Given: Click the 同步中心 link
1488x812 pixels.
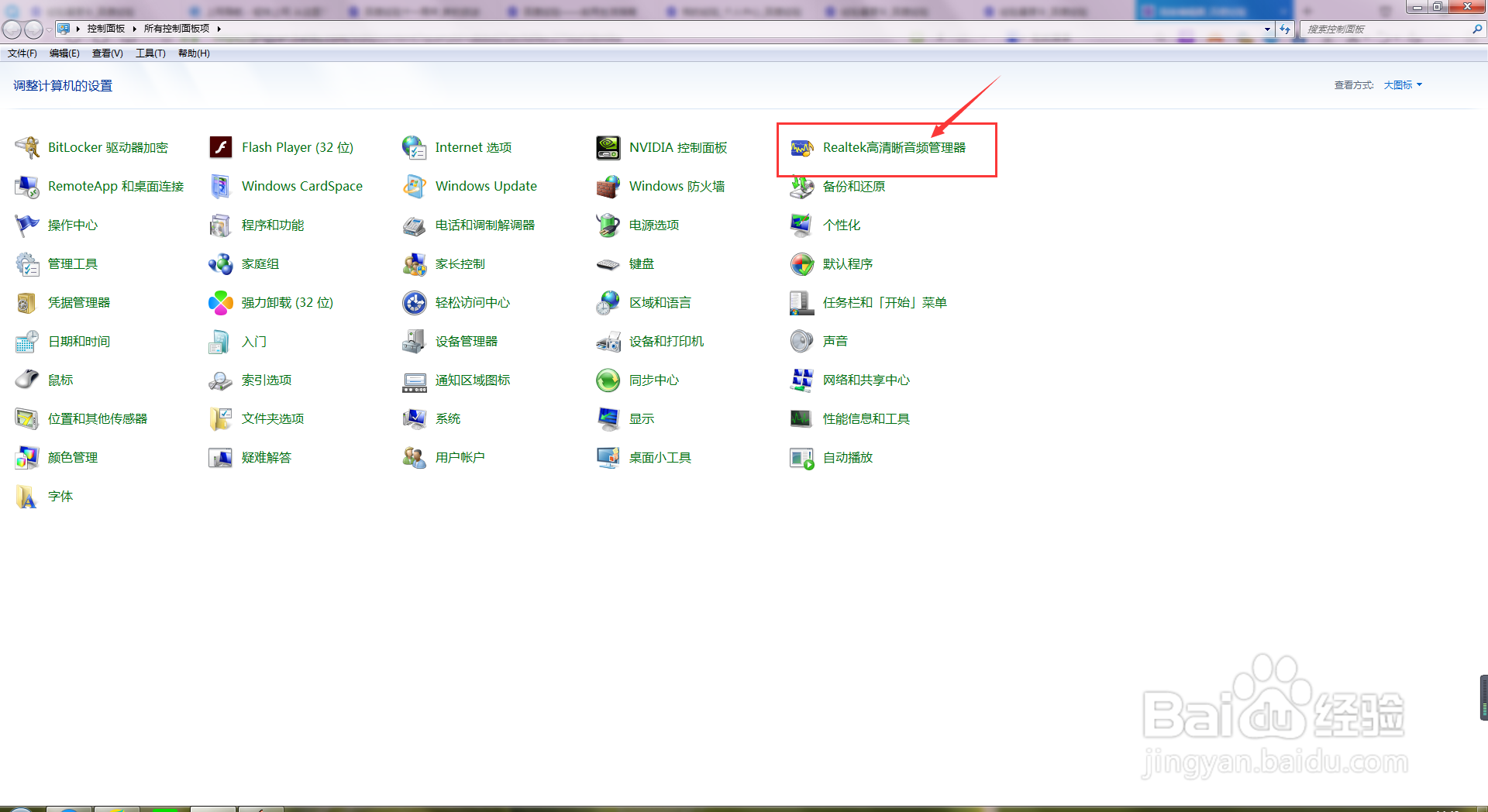Looking at the screenshot, I should [654, 380].
